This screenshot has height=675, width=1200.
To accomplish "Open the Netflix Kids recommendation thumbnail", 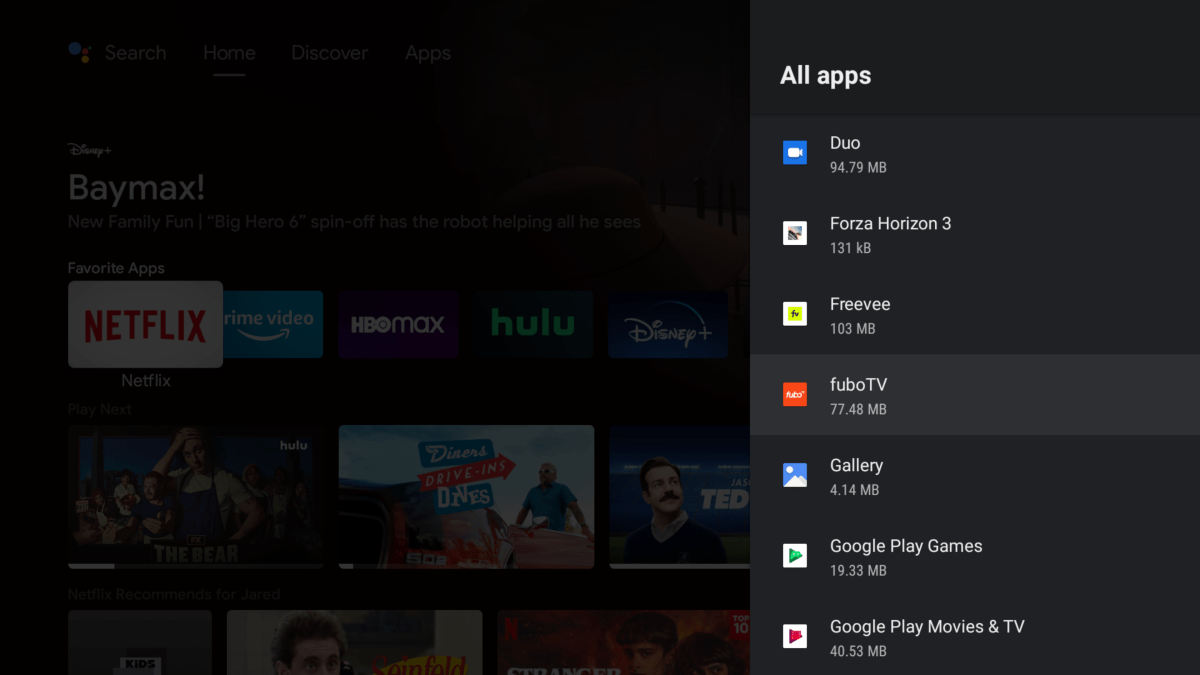I will (x=140, y=642).
